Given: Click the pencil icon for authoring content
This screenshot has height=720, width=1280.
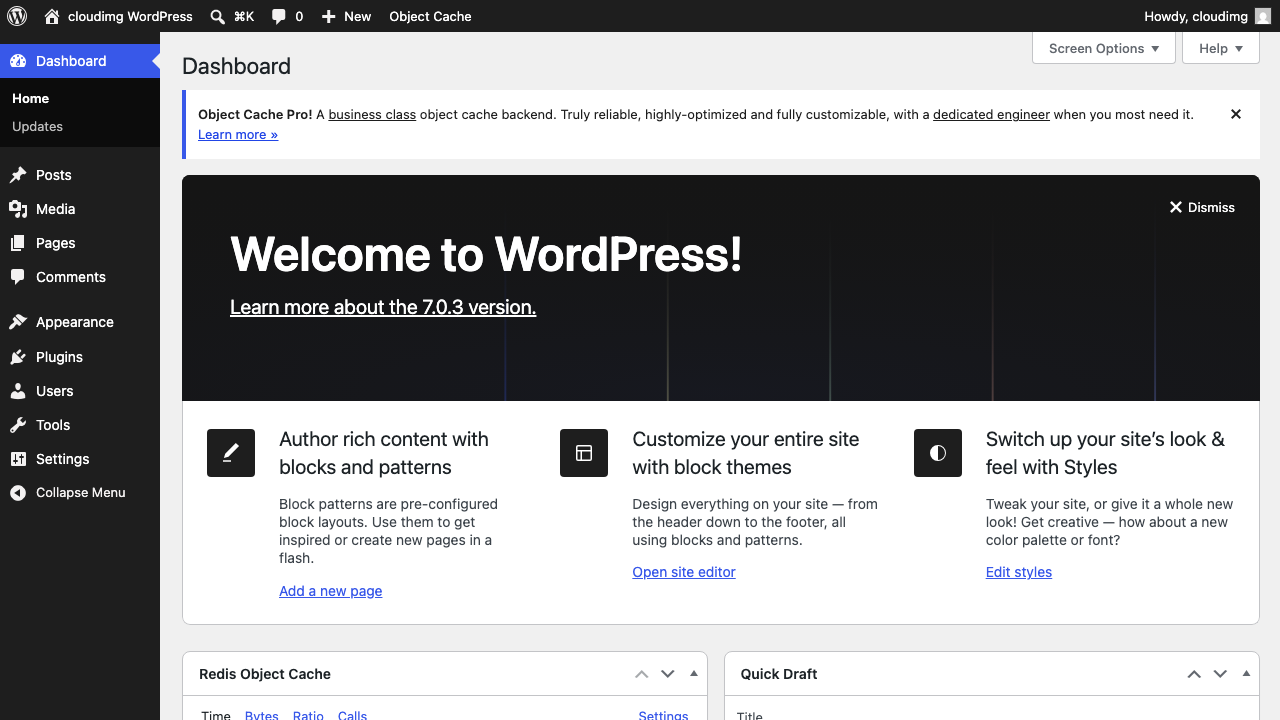Looking at the screenshot, I should [x=231, y=453].
